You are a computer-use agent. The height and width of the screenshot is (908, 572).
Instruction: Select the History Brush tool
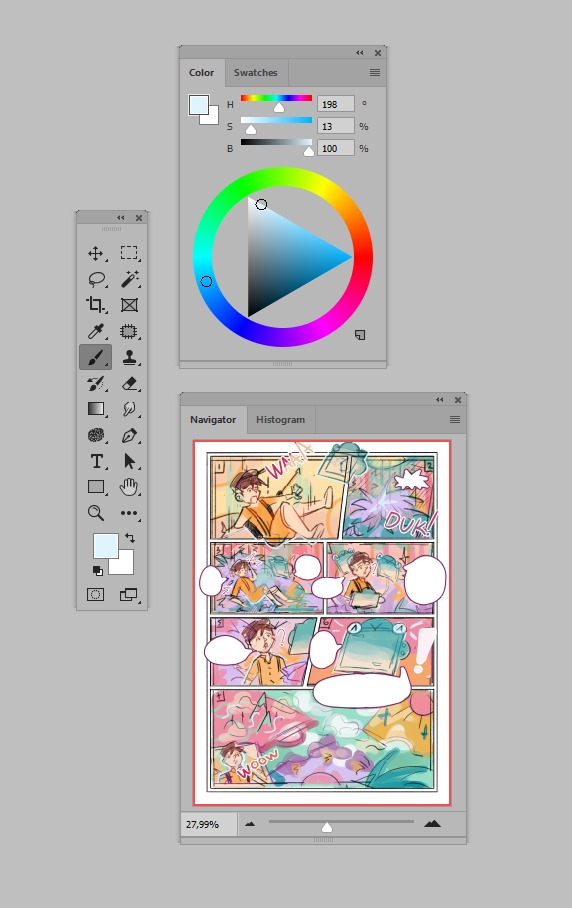(x=96, y=383)
